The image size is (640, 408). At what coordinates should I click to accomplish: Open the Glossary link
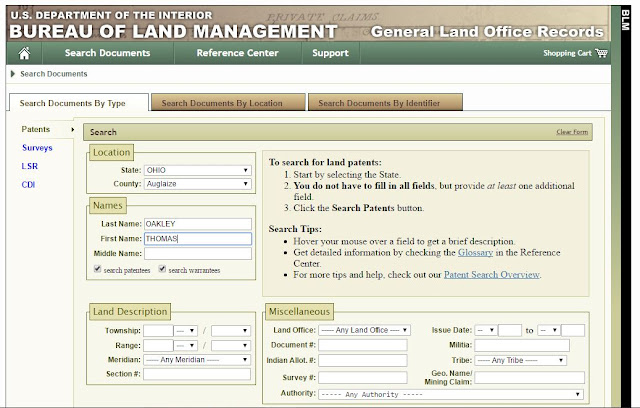click(x=475, y=253)
